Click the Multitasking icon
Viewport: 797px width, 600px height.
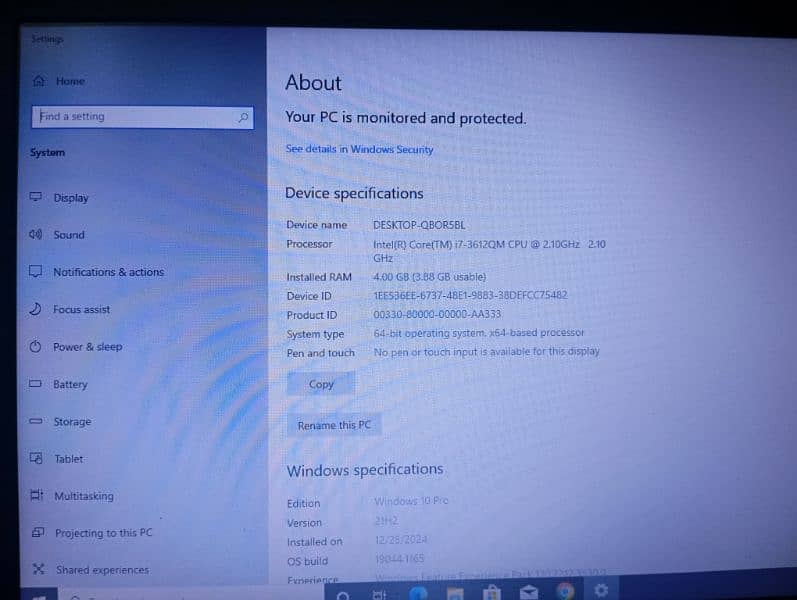[x=37, y=495]
